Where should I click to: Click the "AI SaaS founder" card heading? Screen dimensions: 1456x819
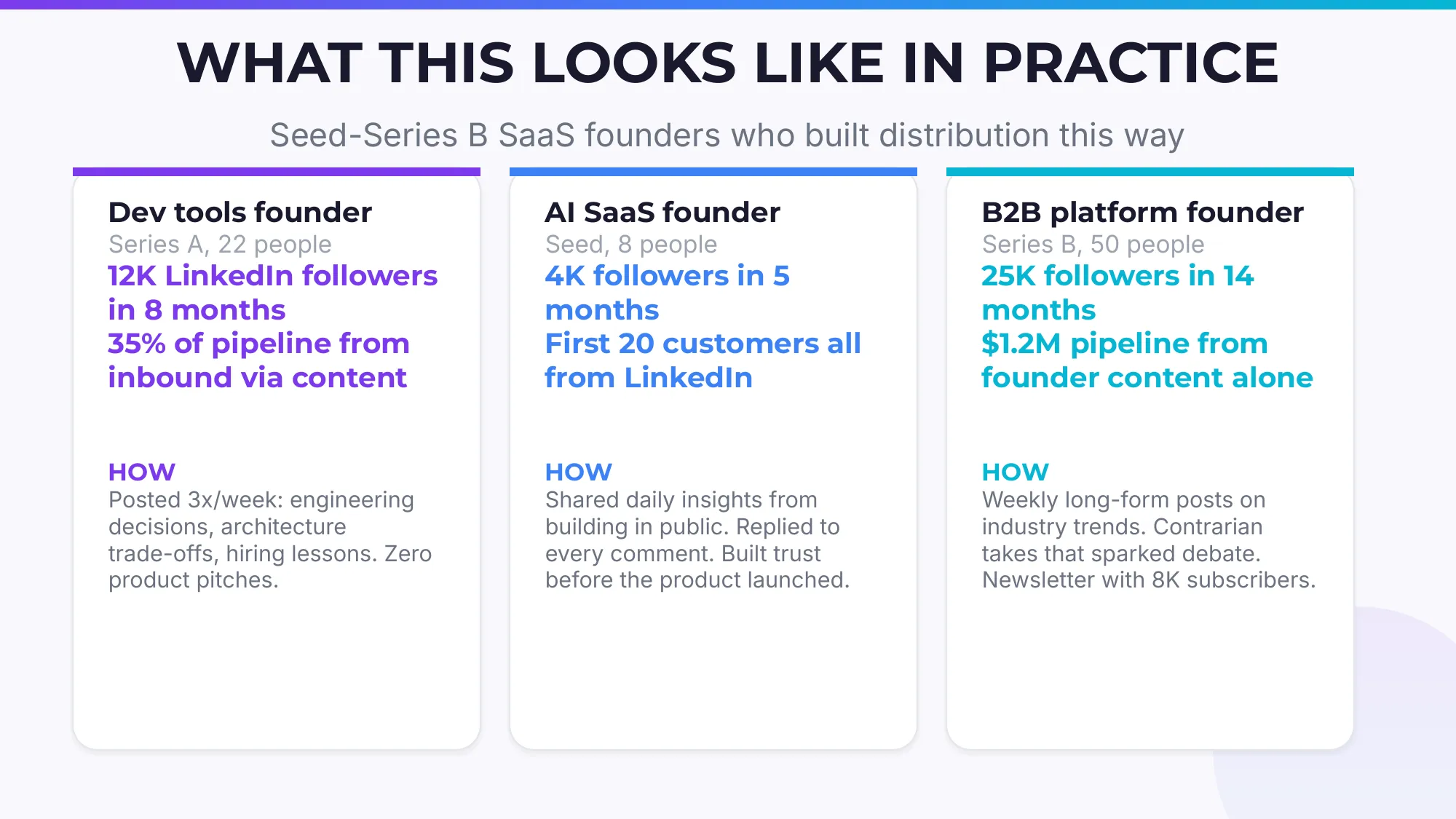tap(662, 213)
